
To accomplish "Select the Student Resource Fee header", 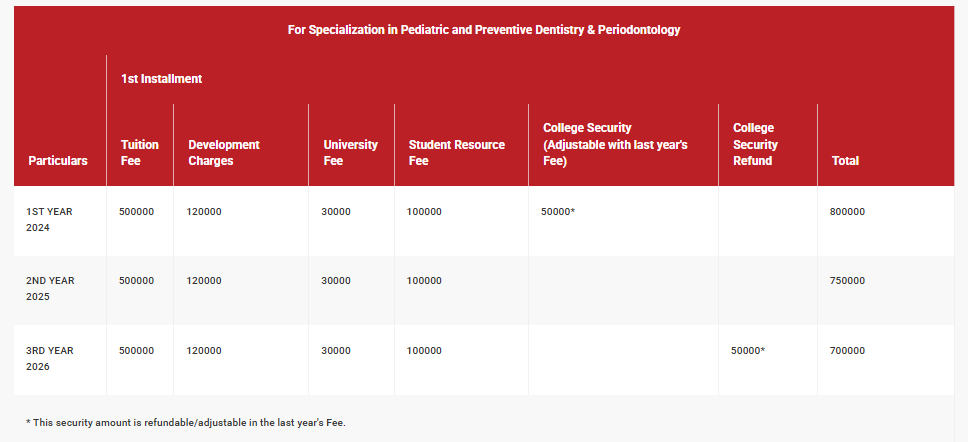I will click(x=457, y=152).
